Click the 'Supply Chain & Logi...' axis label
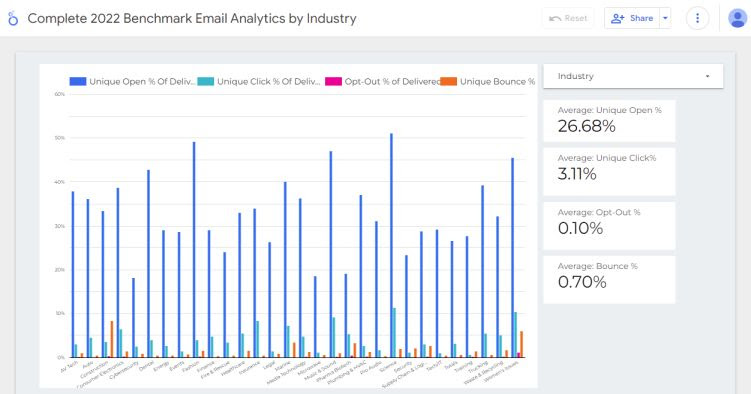 pyautogui.click(x=403, y=374)
